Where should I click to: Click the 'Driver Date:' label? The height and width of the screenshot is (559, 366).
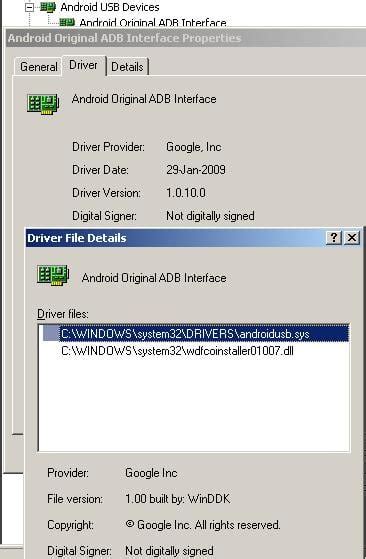100,170
